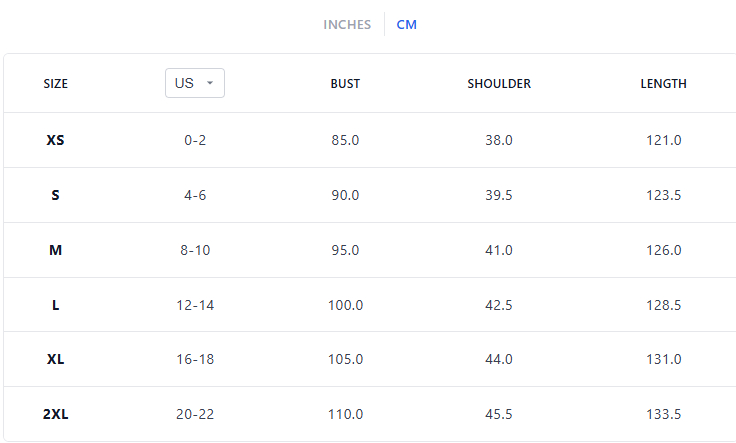Click the SHOULDER column header

(499, 84)
